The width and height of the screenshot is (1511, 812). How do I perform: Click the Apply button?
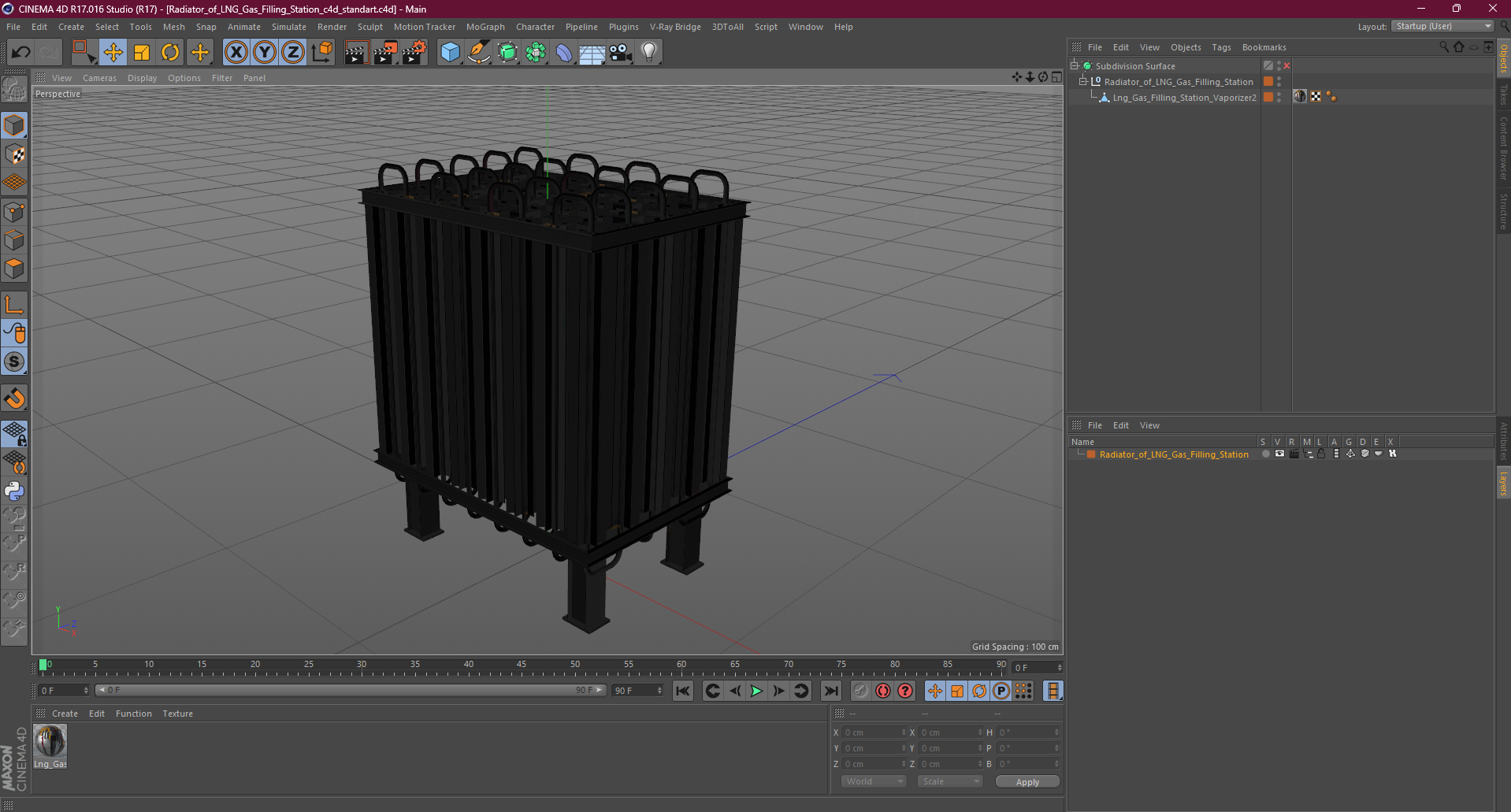click(x=1027, y=782)
